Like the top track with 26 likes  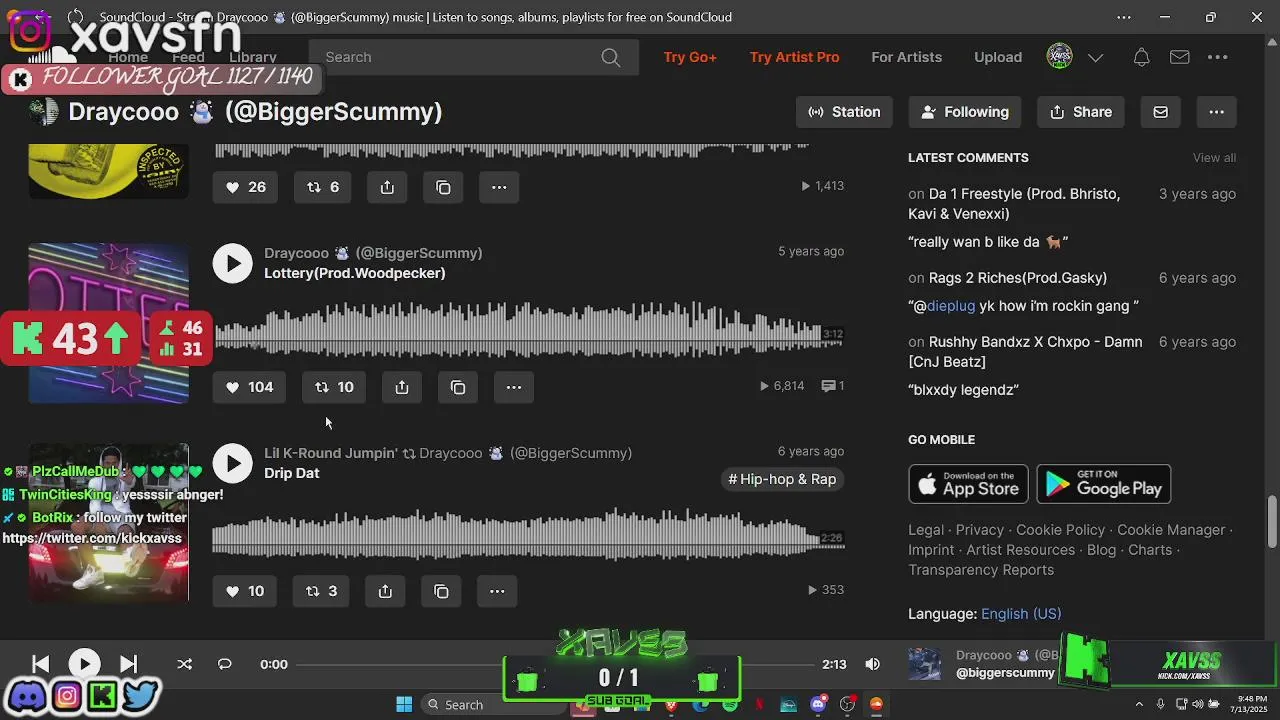pos(246,187)
